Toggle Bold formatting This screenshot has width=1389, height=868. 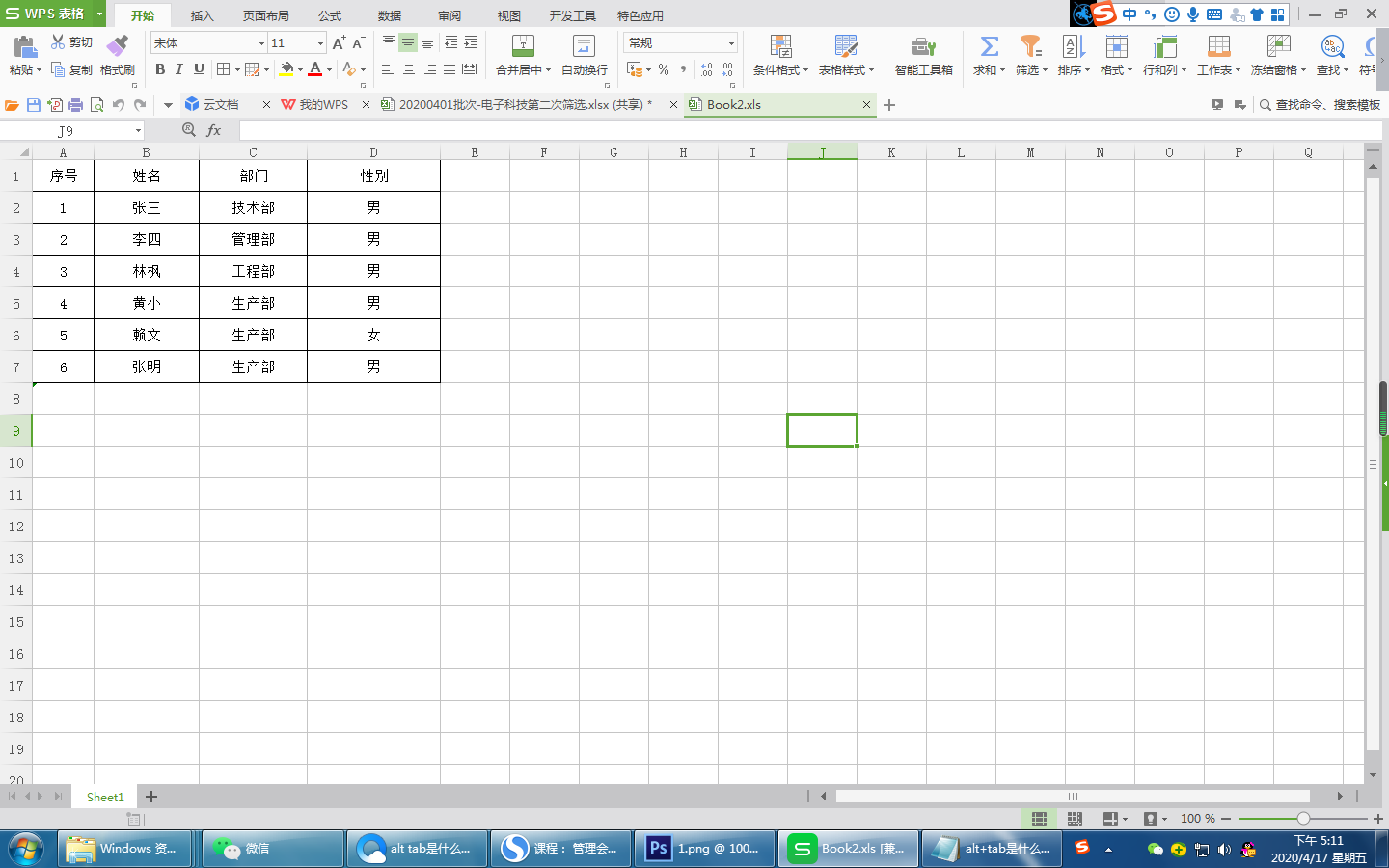[x=160, y=69]
